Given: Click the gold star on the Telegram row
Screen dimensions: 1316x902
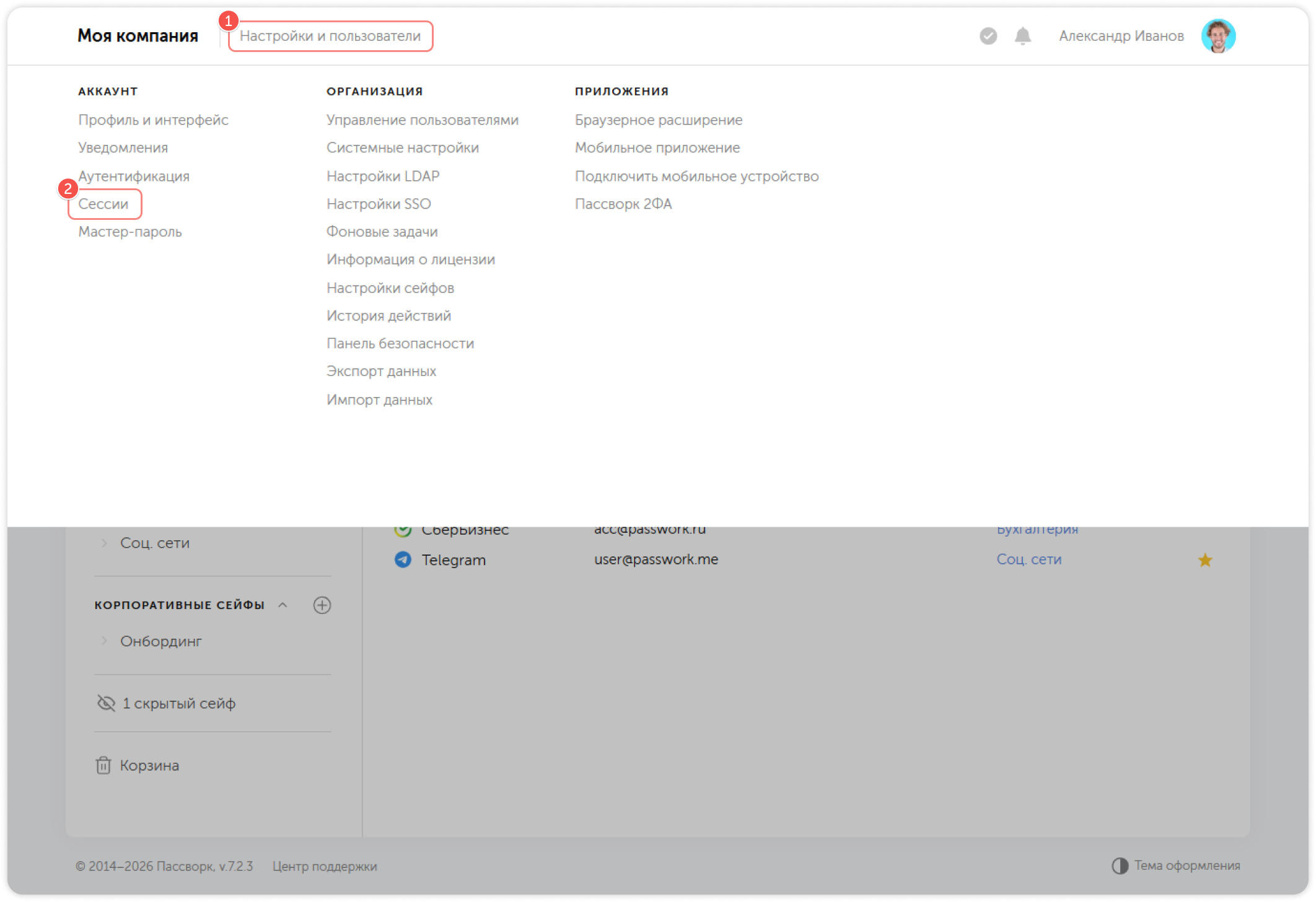Looking at the screenshot, I should [x=1205, y=560].
